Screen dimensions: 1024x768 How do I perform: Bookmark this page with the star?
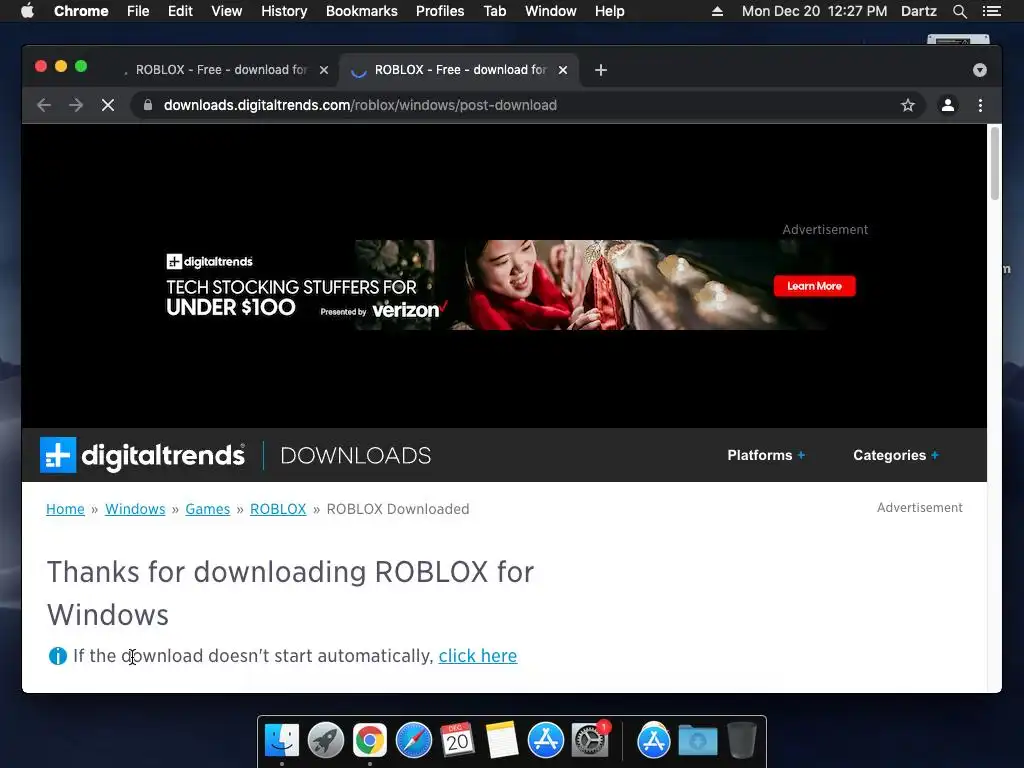point(908,105)
